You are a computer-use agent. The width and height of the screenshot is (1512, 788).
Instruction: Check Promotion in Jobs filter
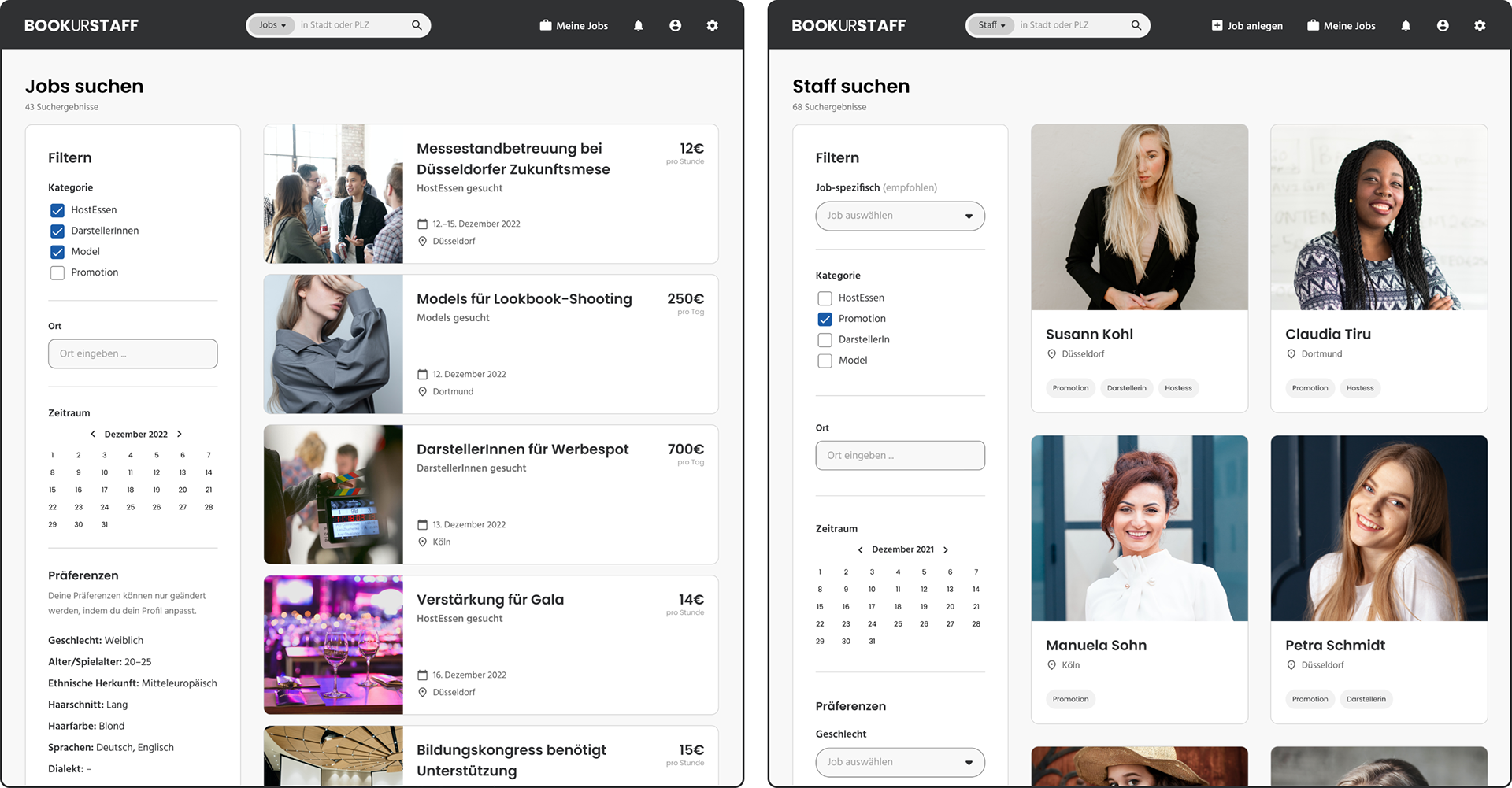[x=57, y=273]
